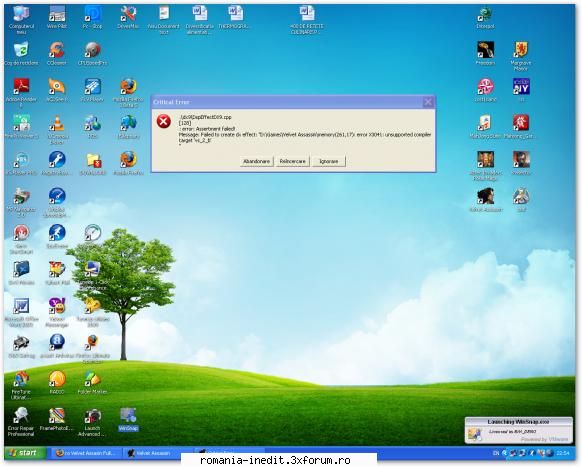582x467 pixels.
Task: Open the Mahjong game shortcut with red icon
Action: click(521, 127)
